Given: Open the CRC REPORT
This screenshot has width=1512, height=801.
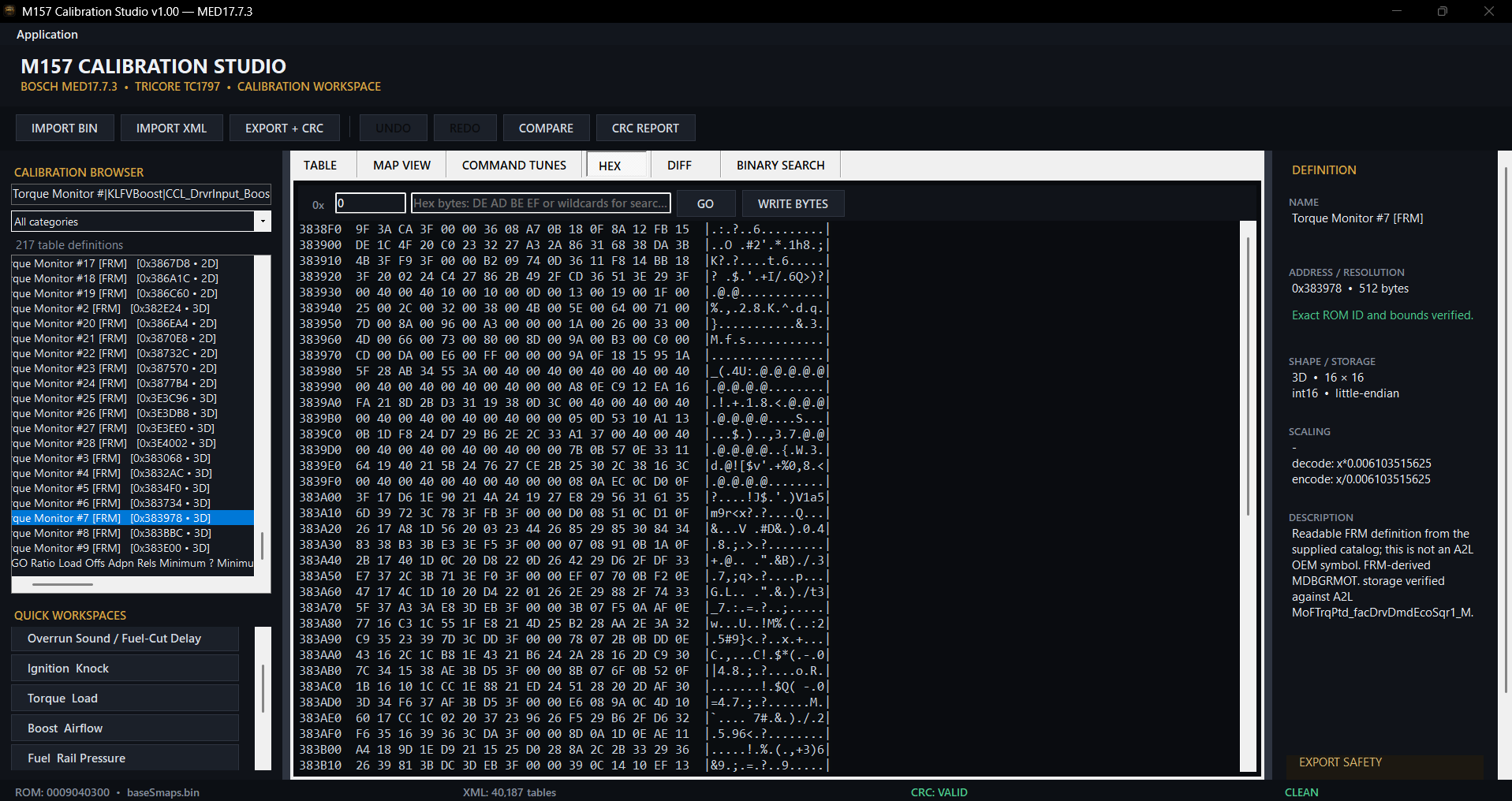Looking at the screenshot, I should coord(645,128).
